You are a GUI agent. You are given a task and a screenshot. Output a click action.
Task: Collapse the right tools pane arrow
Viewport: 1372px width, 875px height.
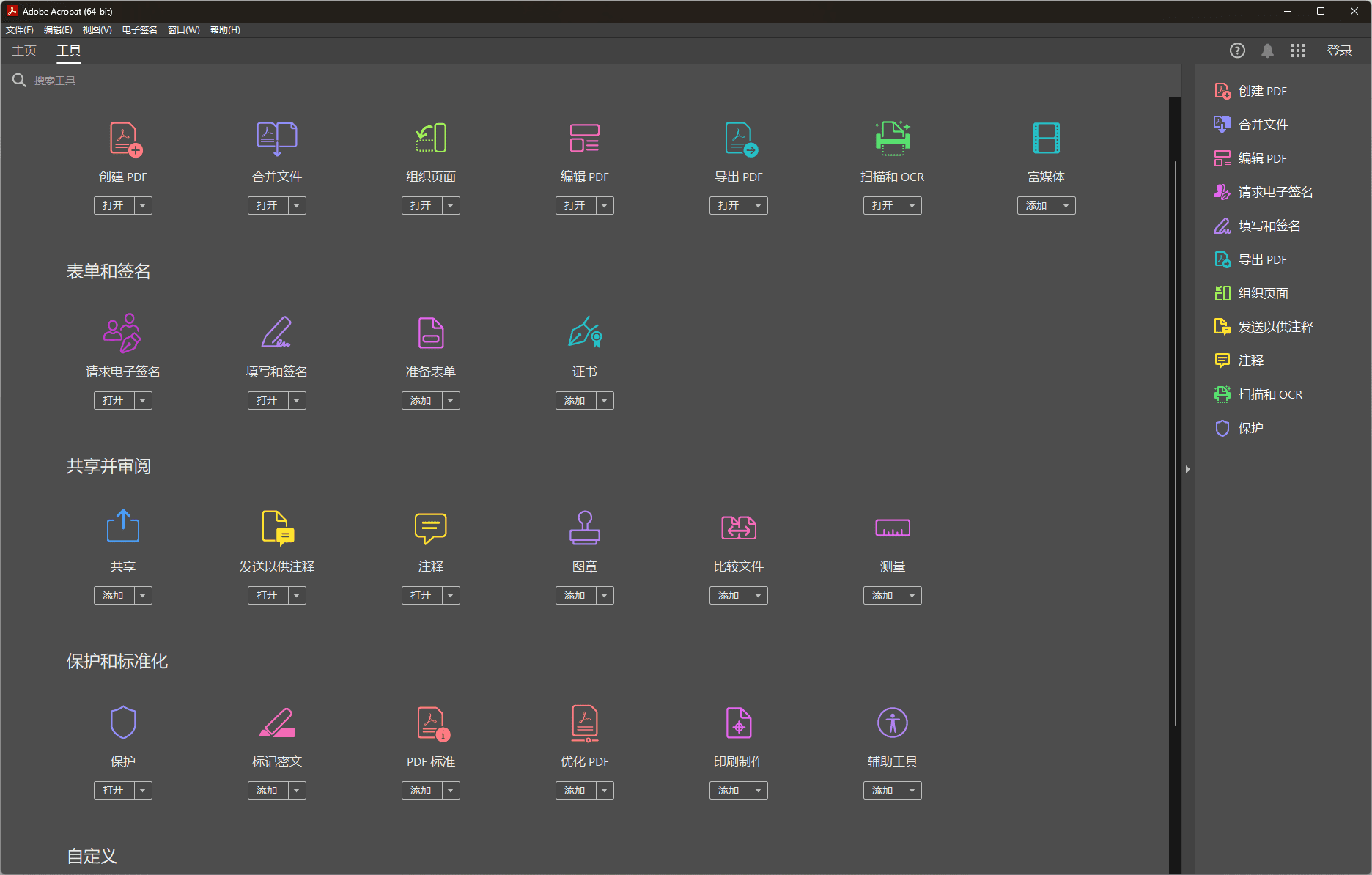pyautogui.click(x=1187, y=469)
